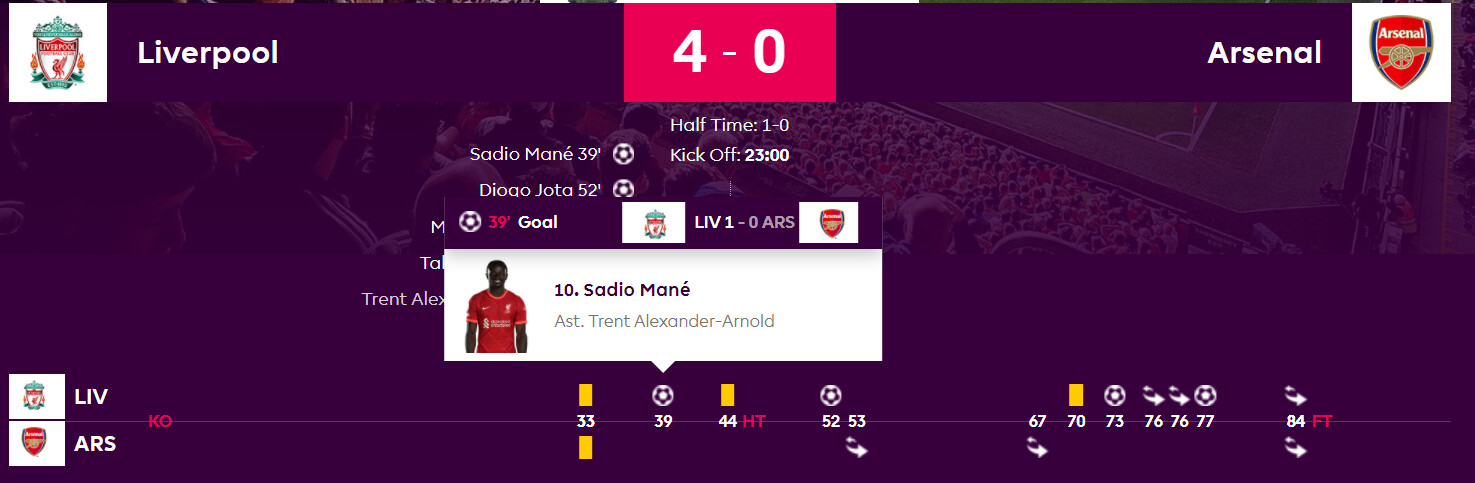This screenshot has height=483, width=1475.
Task: Click the yellow card at 44 minutes
Action: click(728, 395)
